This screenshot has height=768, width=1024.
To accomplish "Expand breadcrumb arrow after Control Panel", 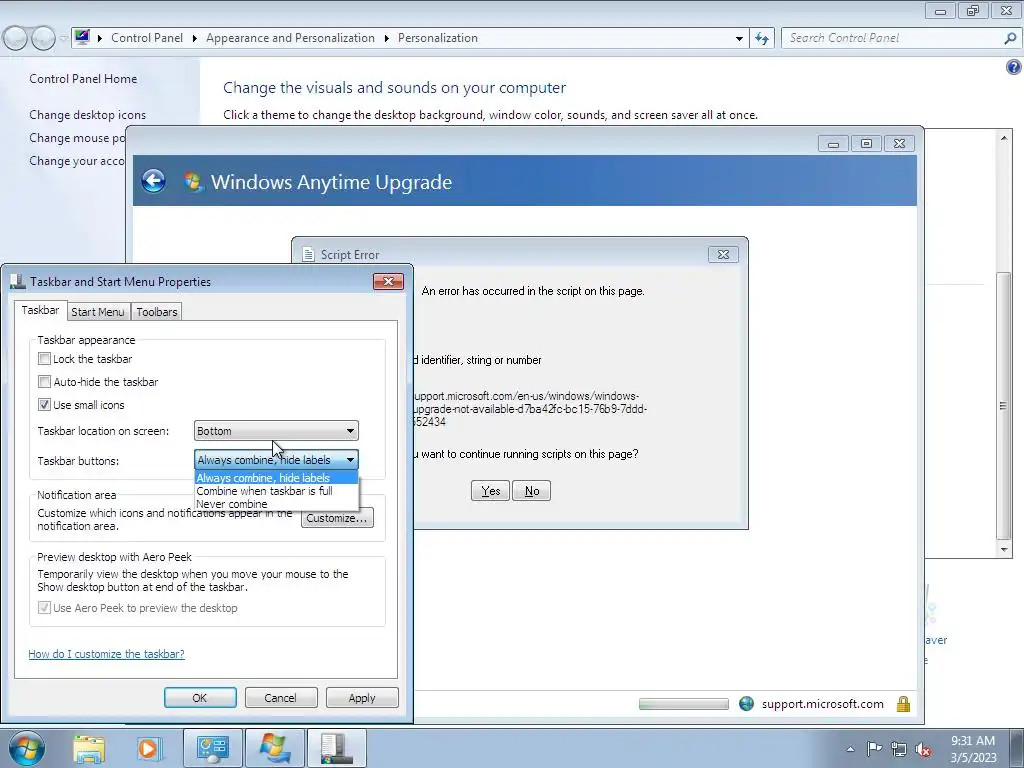I will [x=195, y=38].
